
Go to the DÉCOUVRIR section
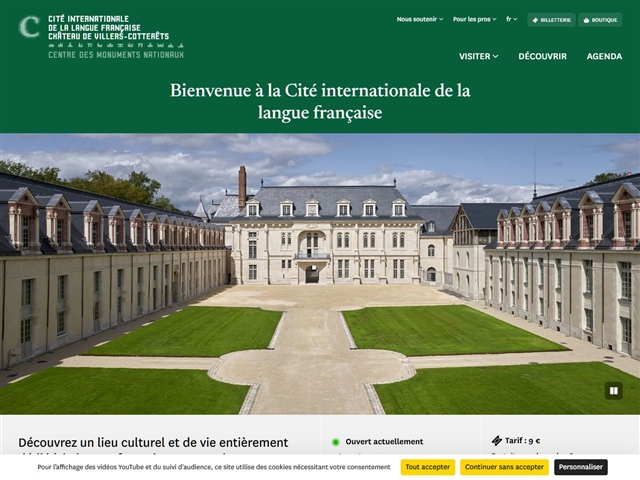[542, 56]
